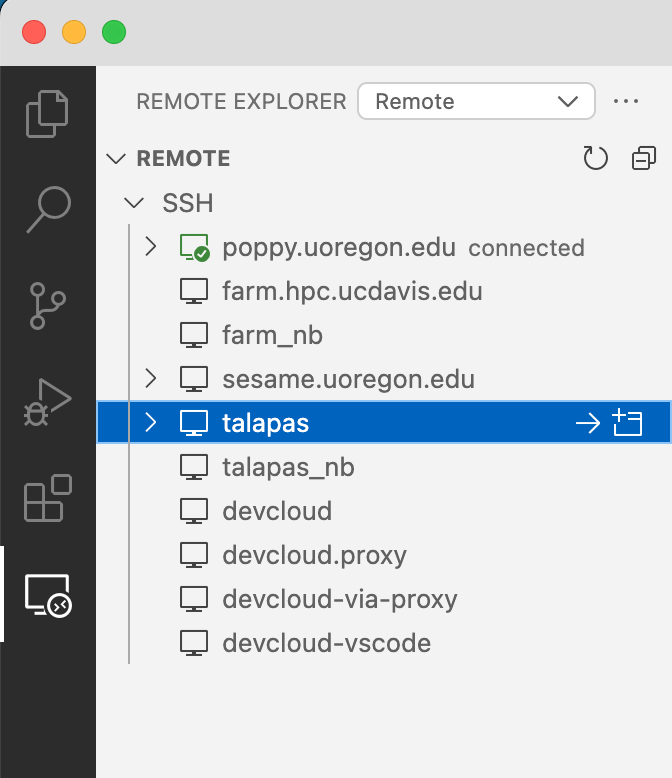Open Remote Explorer more actions menu
672x778 pixels.
(x=626, y=101)
